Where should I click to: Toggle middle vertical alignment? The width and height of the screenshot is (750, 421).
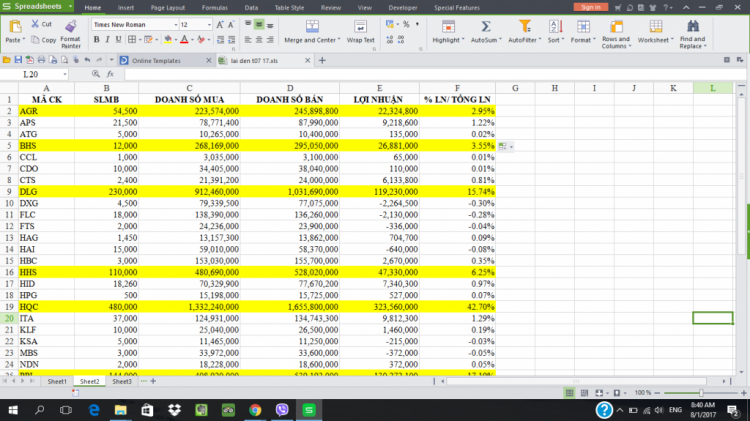click(x=259, y=24)
